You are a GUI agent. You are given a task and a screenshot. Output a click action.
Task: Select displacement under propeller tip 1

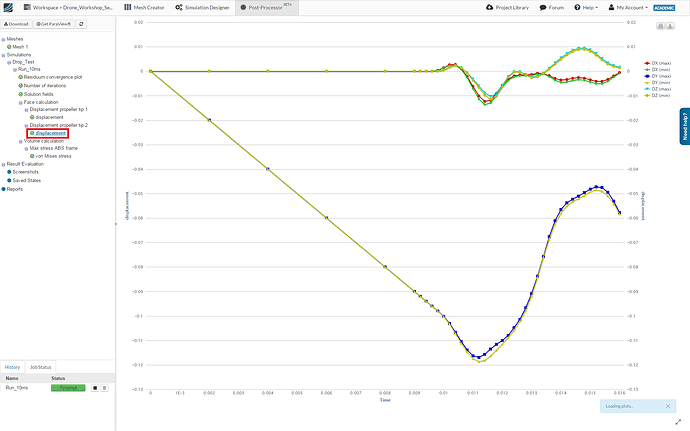(47, 117)
